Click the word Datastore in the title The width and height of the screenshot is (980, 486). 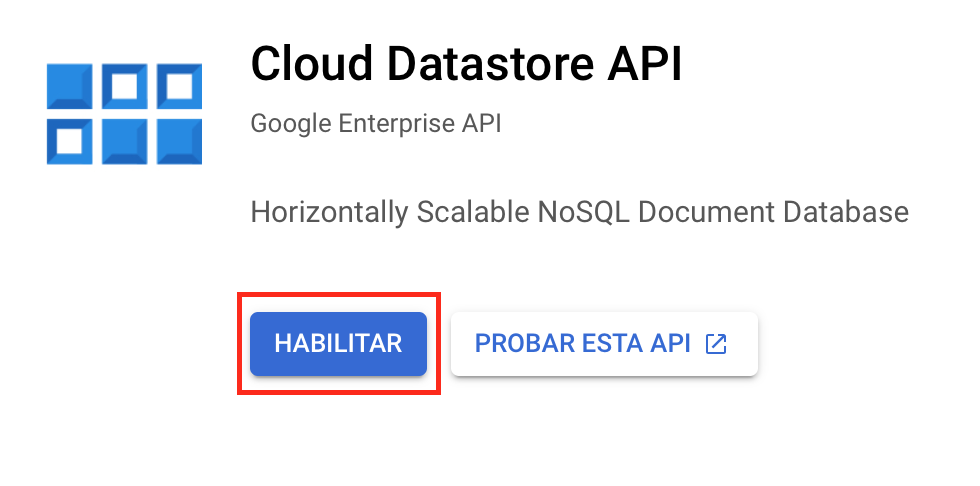coord(489,64)
